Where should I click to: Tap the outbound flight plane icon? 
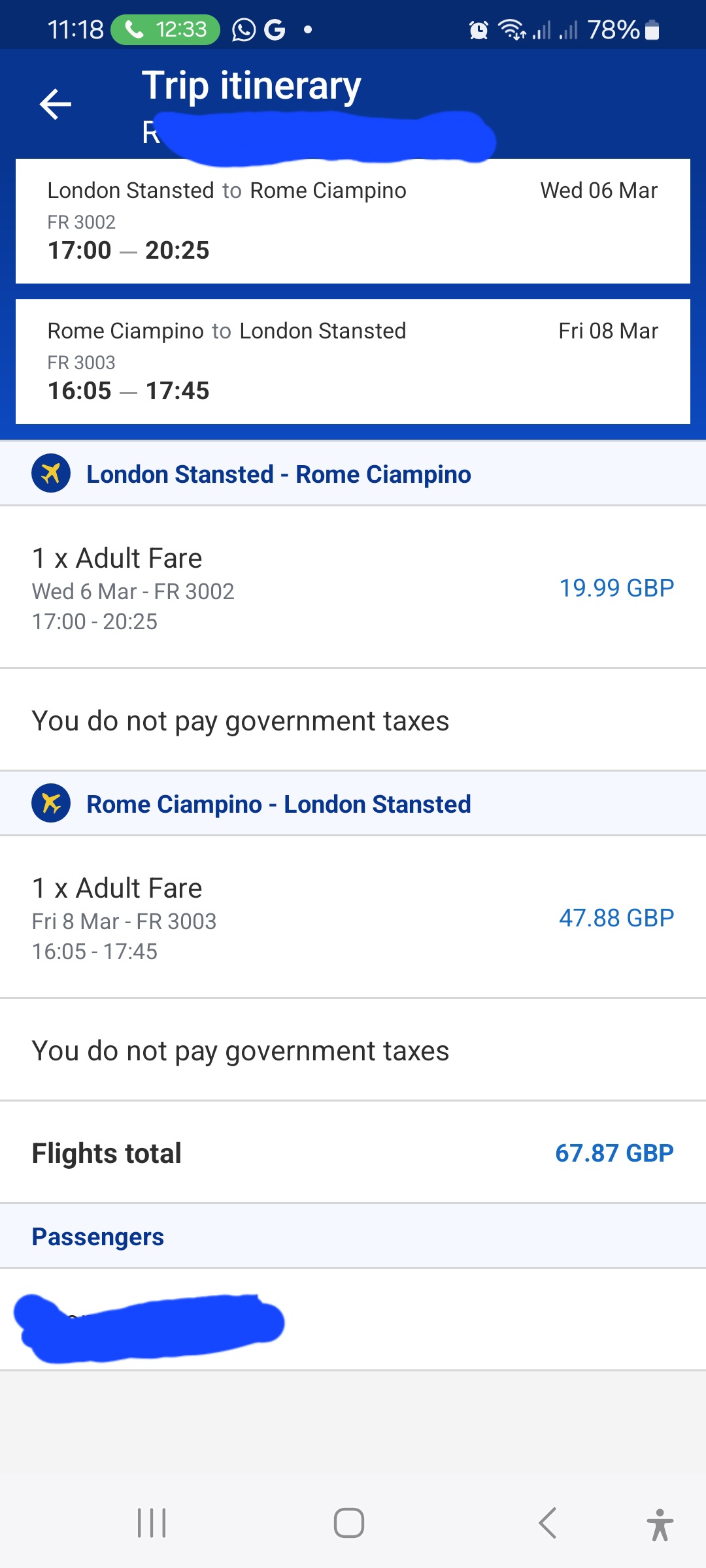click(51, 473)
